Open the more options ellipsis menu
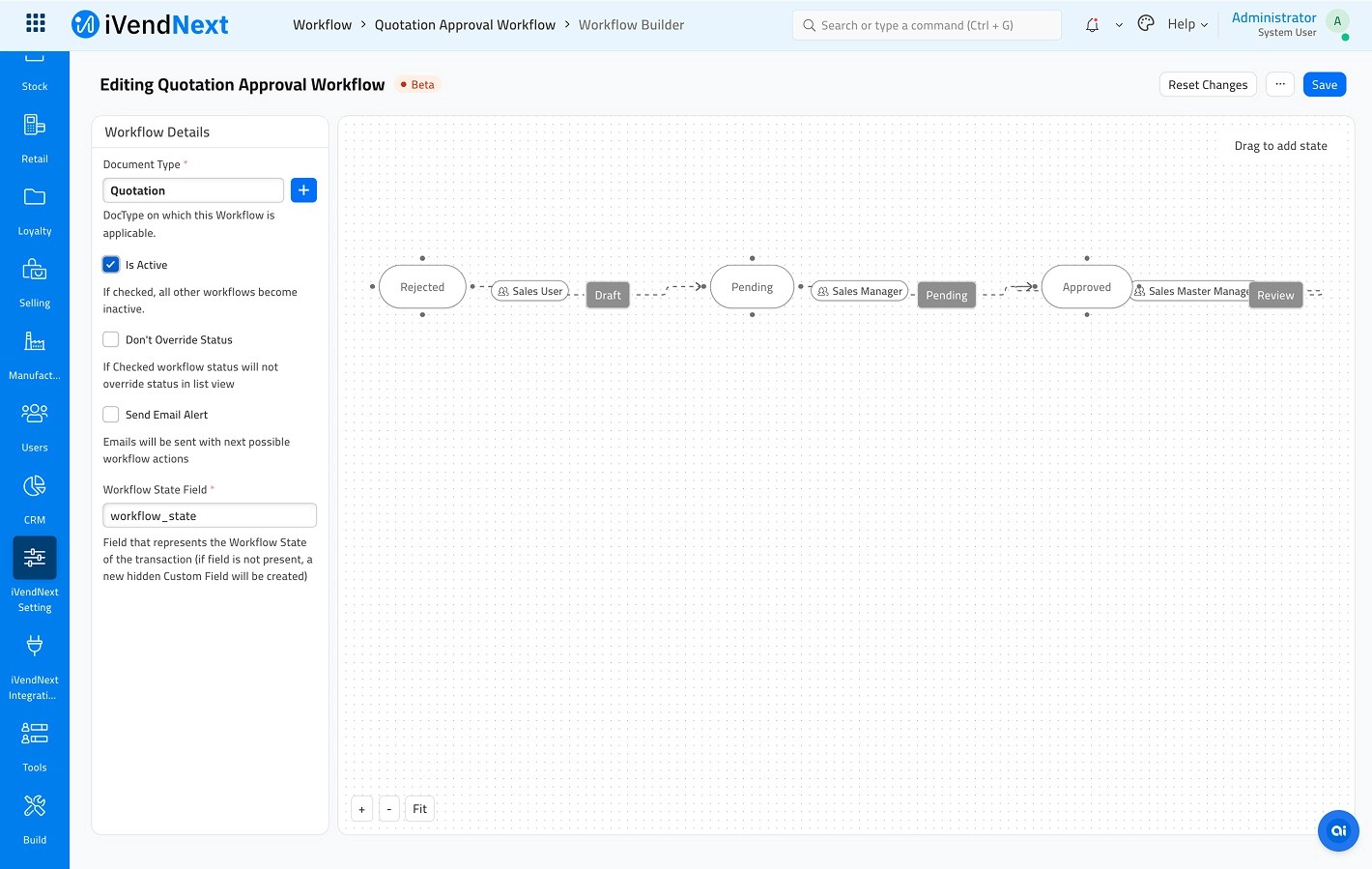 (1280, 84)
